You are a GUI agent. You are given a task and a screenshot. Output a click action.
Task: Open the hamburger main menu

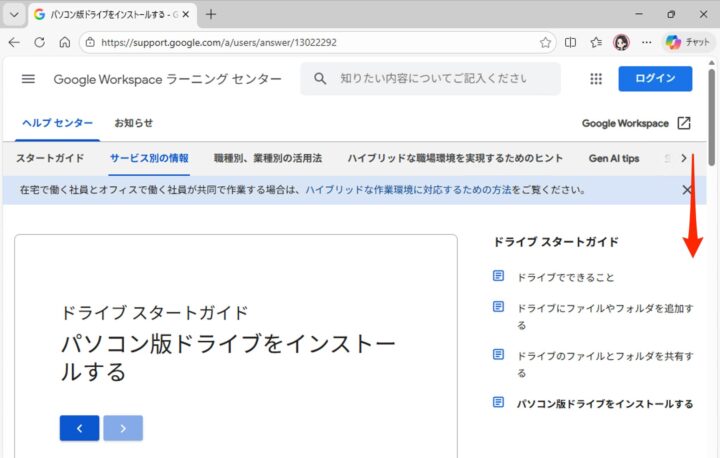tap(28, 80)
